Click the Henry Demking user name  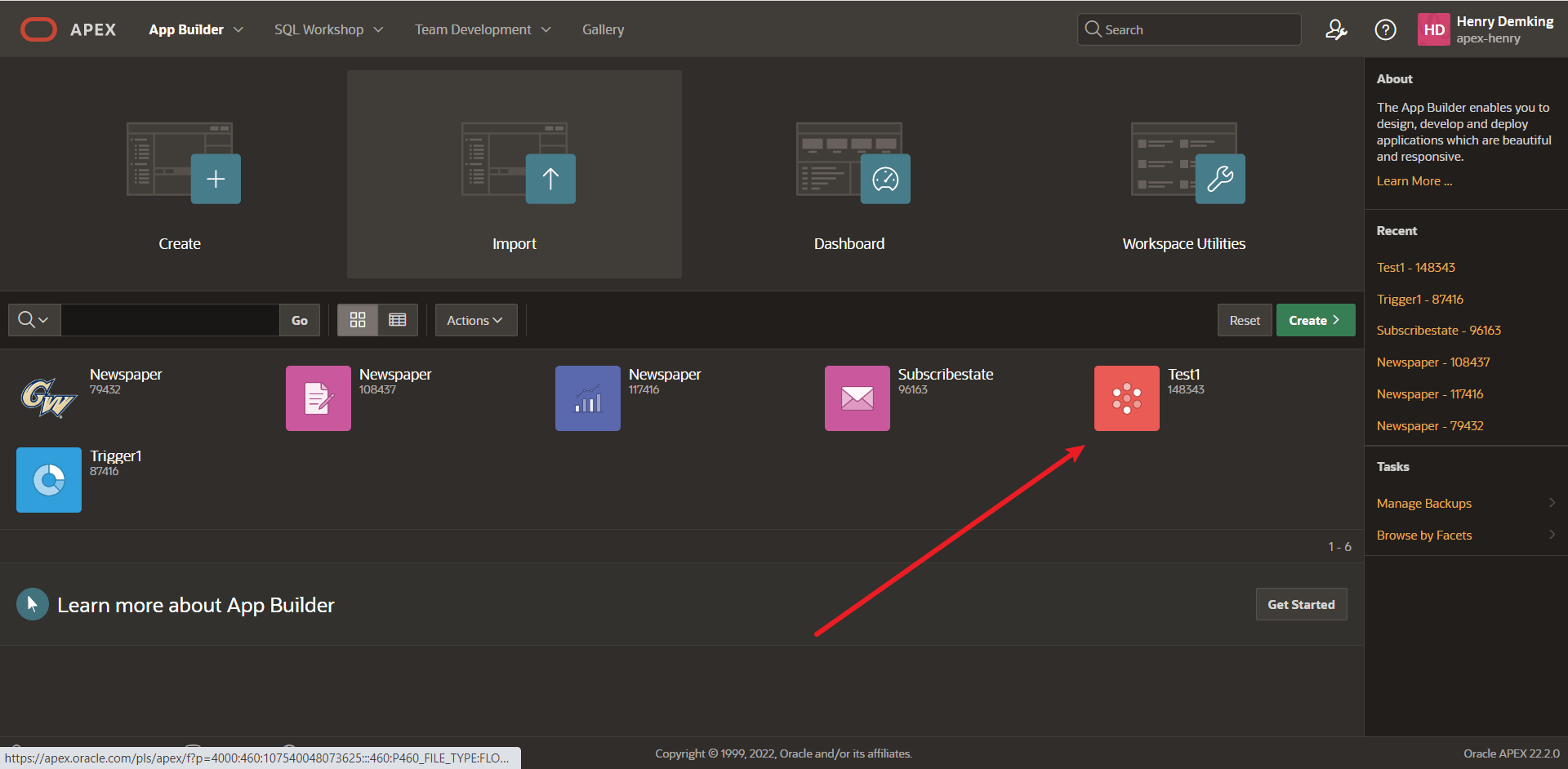click(x=1504, y=21)
